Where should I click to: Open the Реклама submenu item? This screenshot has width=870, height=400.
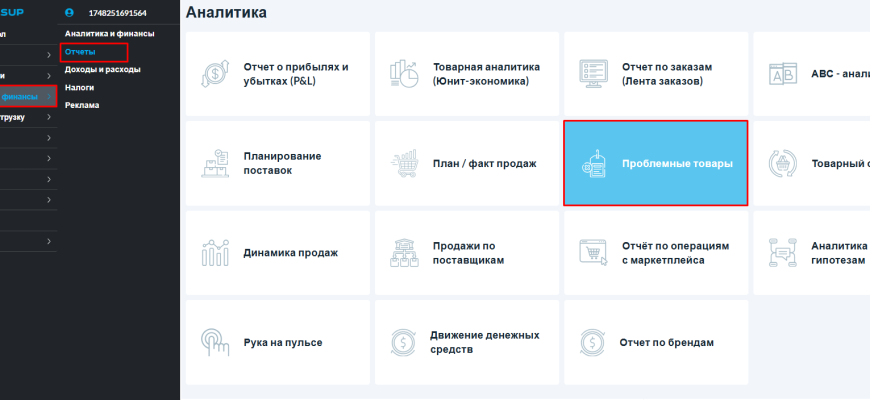[82, 104]
